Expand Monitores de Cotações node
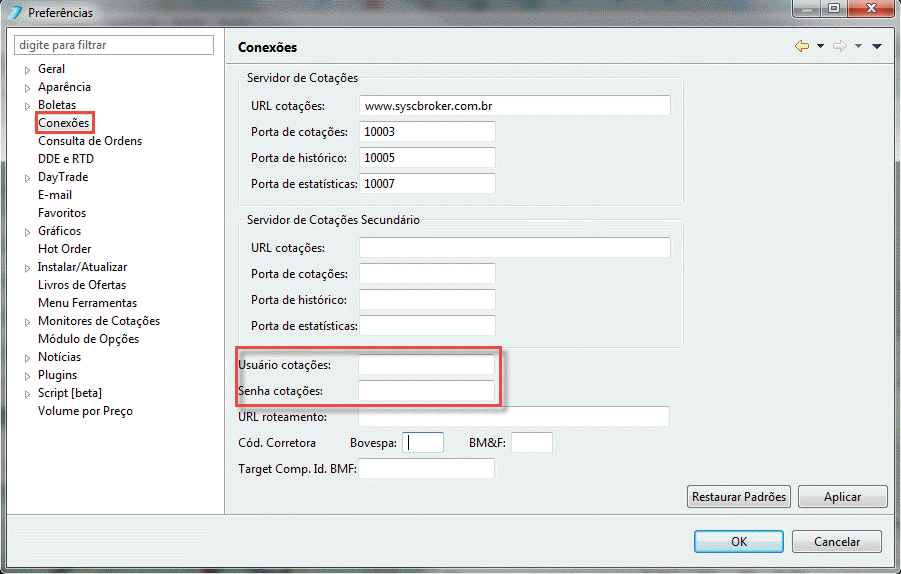The height and width of the screenshot is (574, 901). (x=27, y=322)
